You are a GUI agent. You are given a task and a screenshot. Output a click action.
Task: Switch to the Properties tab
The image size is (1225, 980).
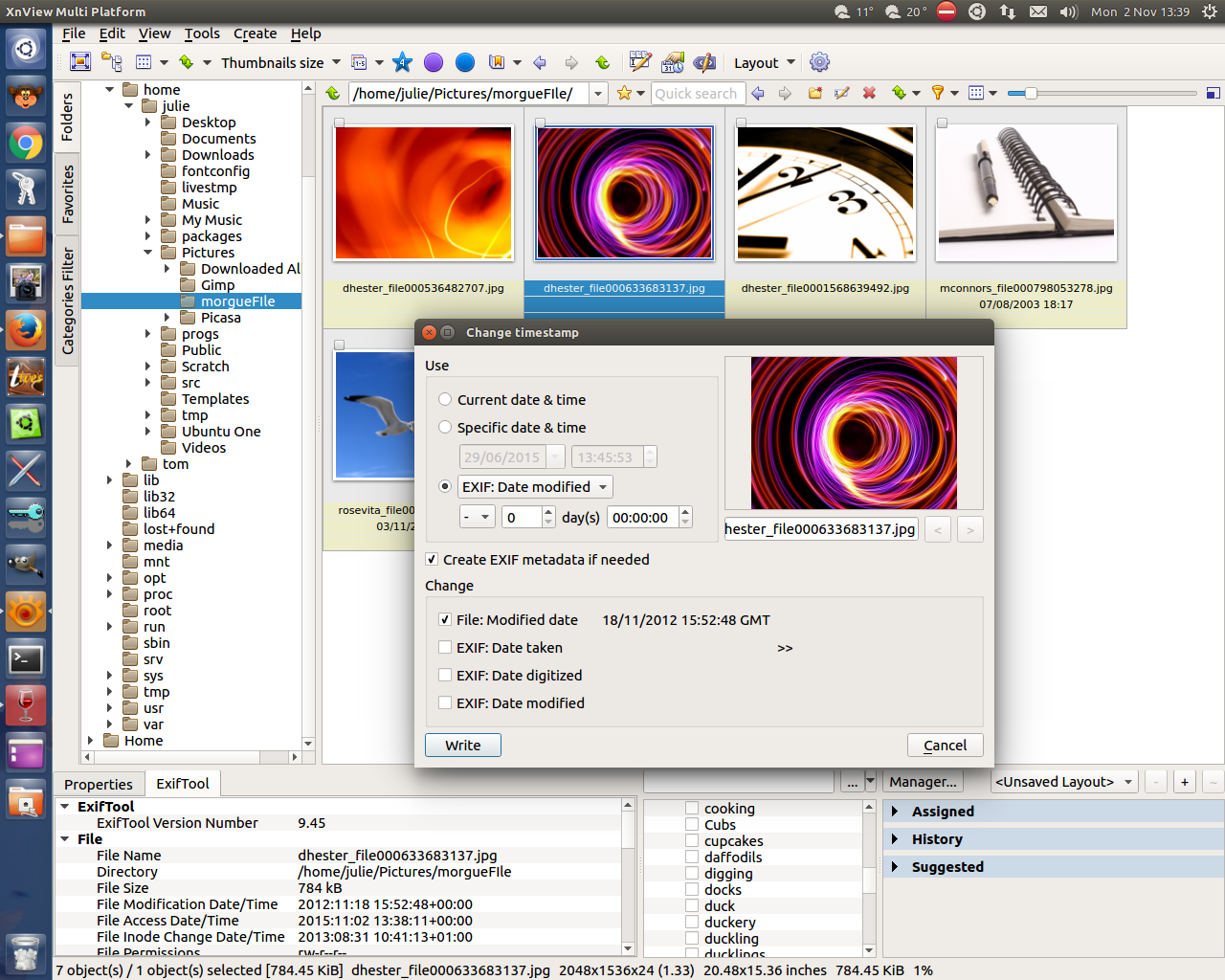tap(99, 784)
